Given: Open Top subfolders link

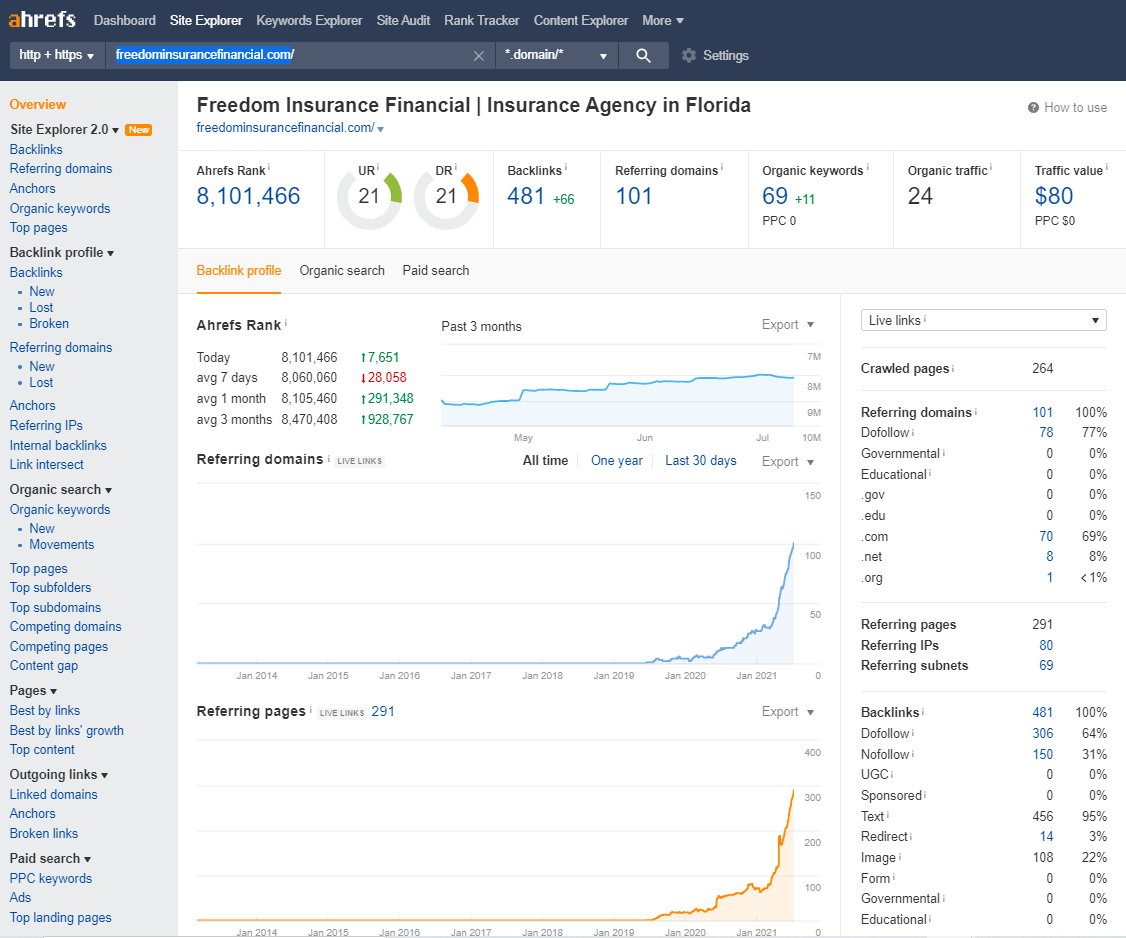Looking at the screenshot, I should tap(50, 588).
